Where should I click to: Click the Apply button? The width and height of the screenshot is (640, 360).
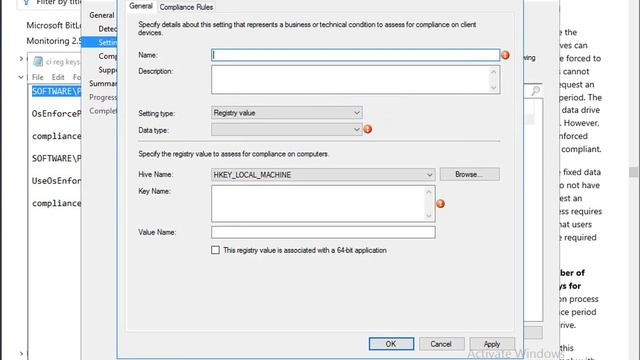[492, 344]
